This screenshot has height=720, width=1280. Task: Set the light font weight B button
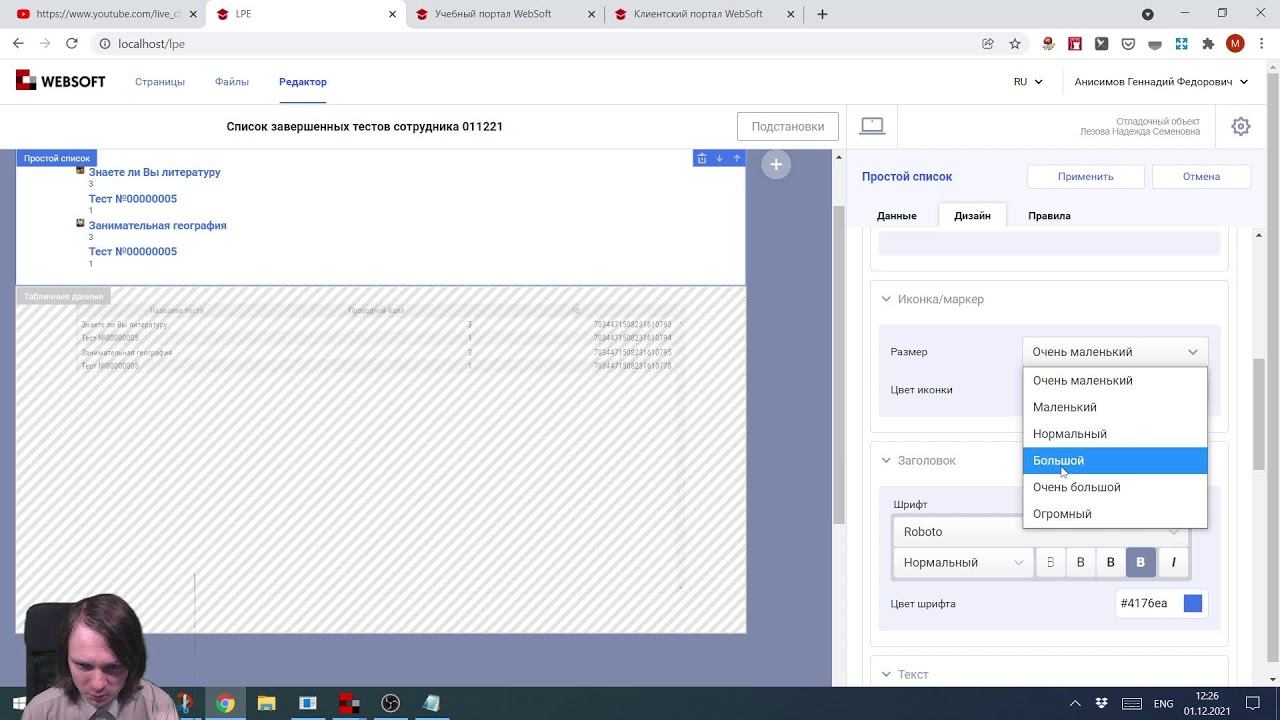1080,562
